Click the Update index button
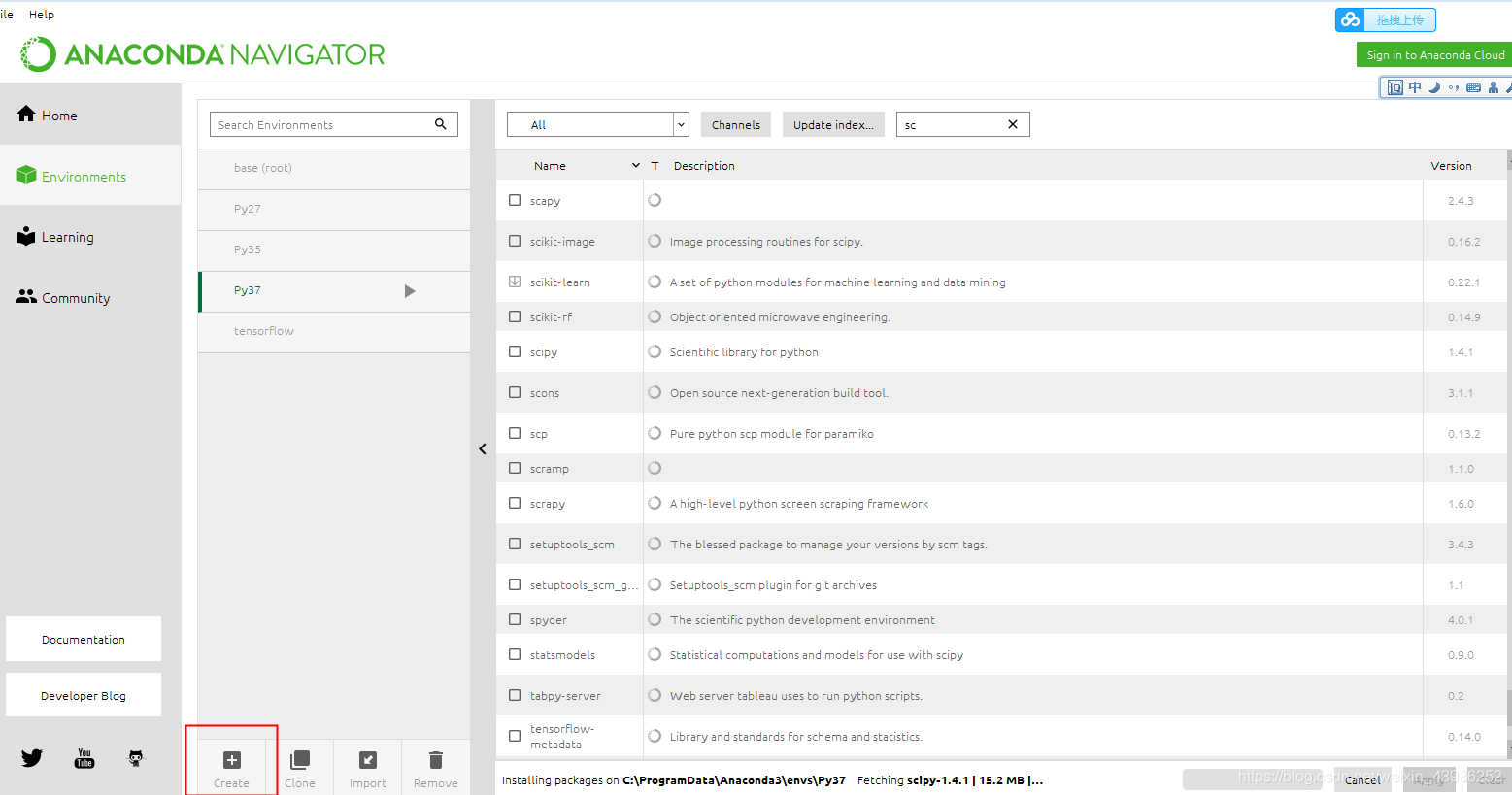Viewport: 1512px width, 795px height. [833, 124]
